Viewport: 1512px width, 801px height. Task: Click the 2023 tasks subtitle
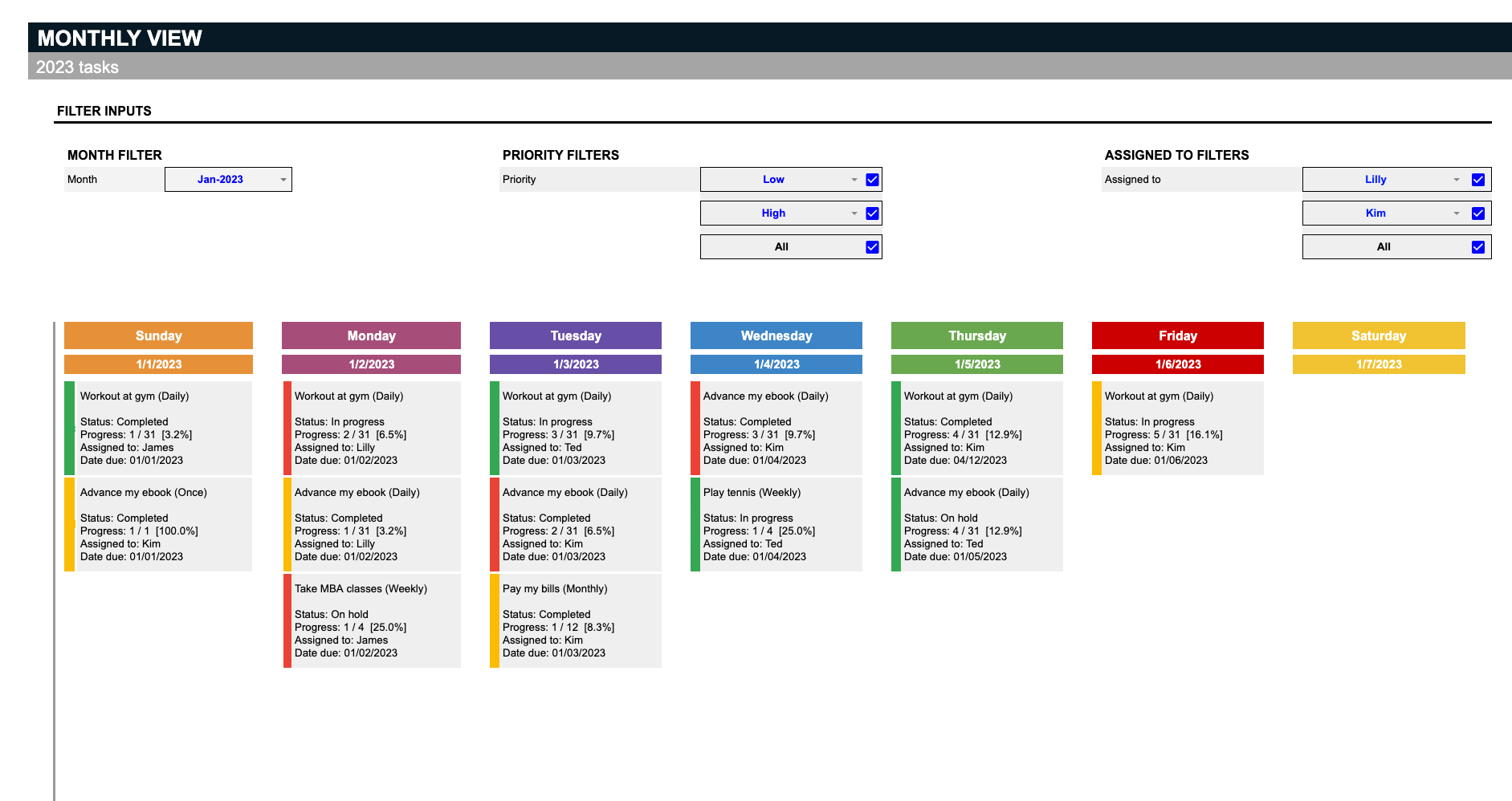[77, 67]
